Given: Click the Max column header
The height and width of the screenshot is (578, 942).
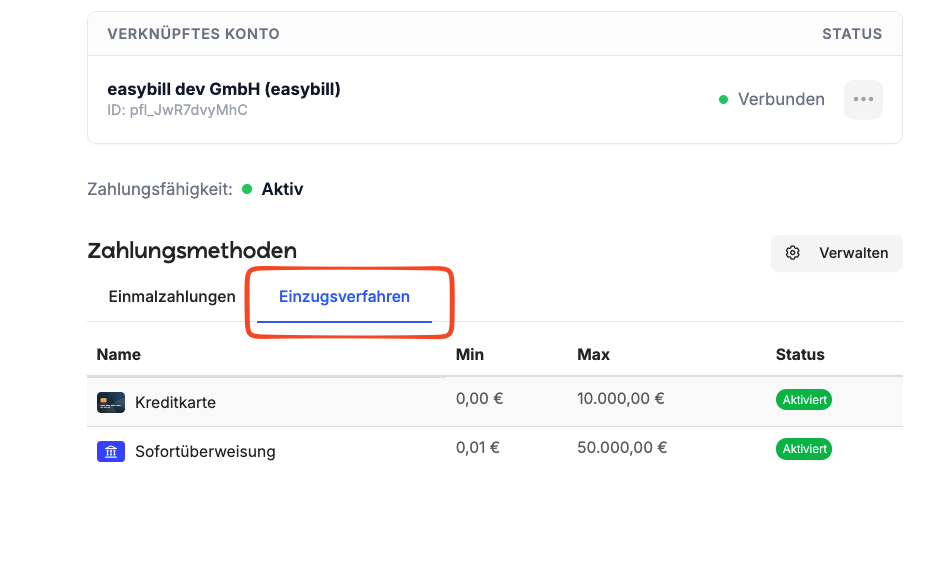Looking at the screenshot, I should click(594, 354).
